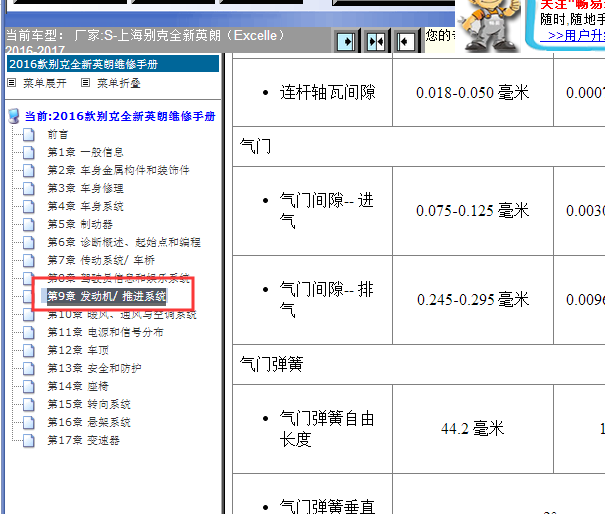Open 第15章 转向系统 chapter
Image resolution: width=605 pixels, height=514 pixels.
pyautogui.click(x=89, y=404)
